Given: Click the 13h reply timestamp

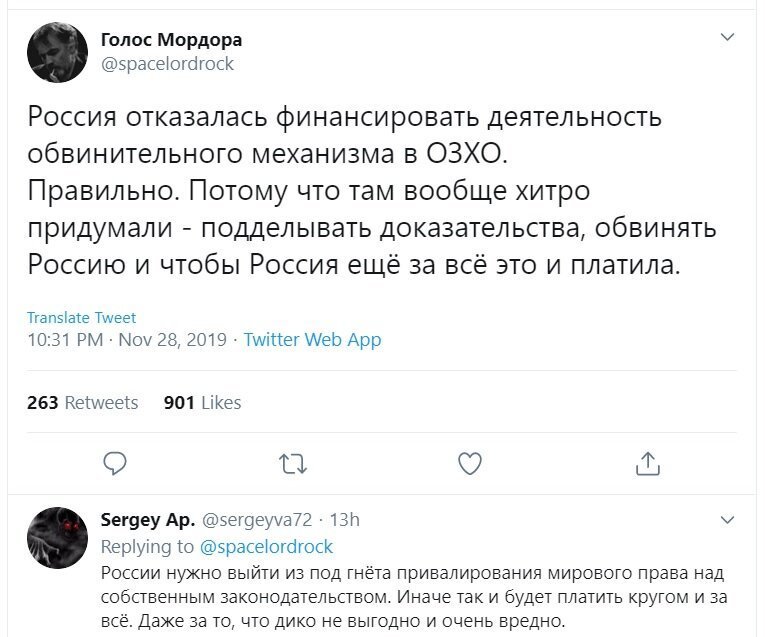Looking at the screenshot, I should [x=344, y=520].
